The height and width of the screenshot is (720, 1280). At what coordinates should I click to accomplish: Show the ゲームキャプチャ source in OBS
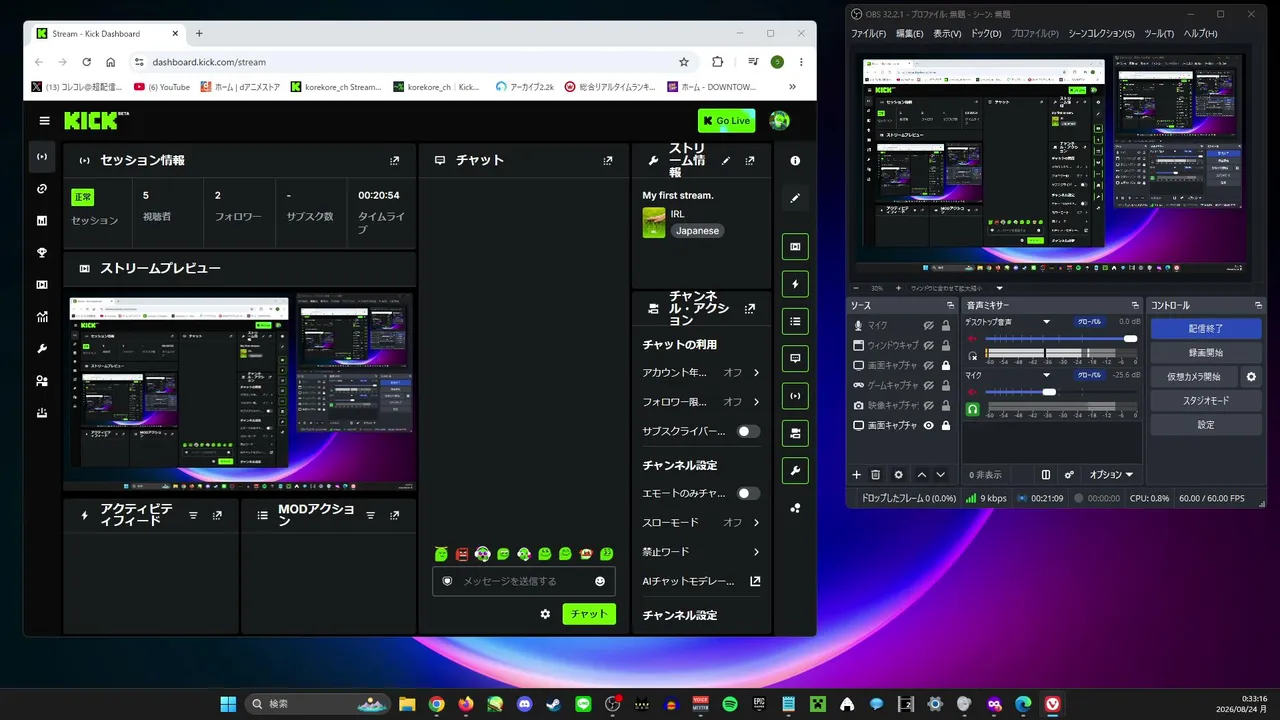tap(928, 385)
